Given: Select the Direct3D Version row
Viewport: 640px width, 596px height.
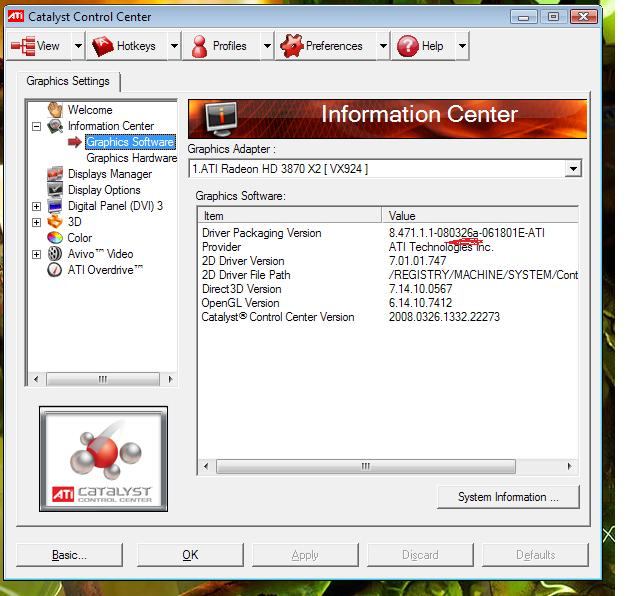Looking at the screenshot, I should coord(388,289).
